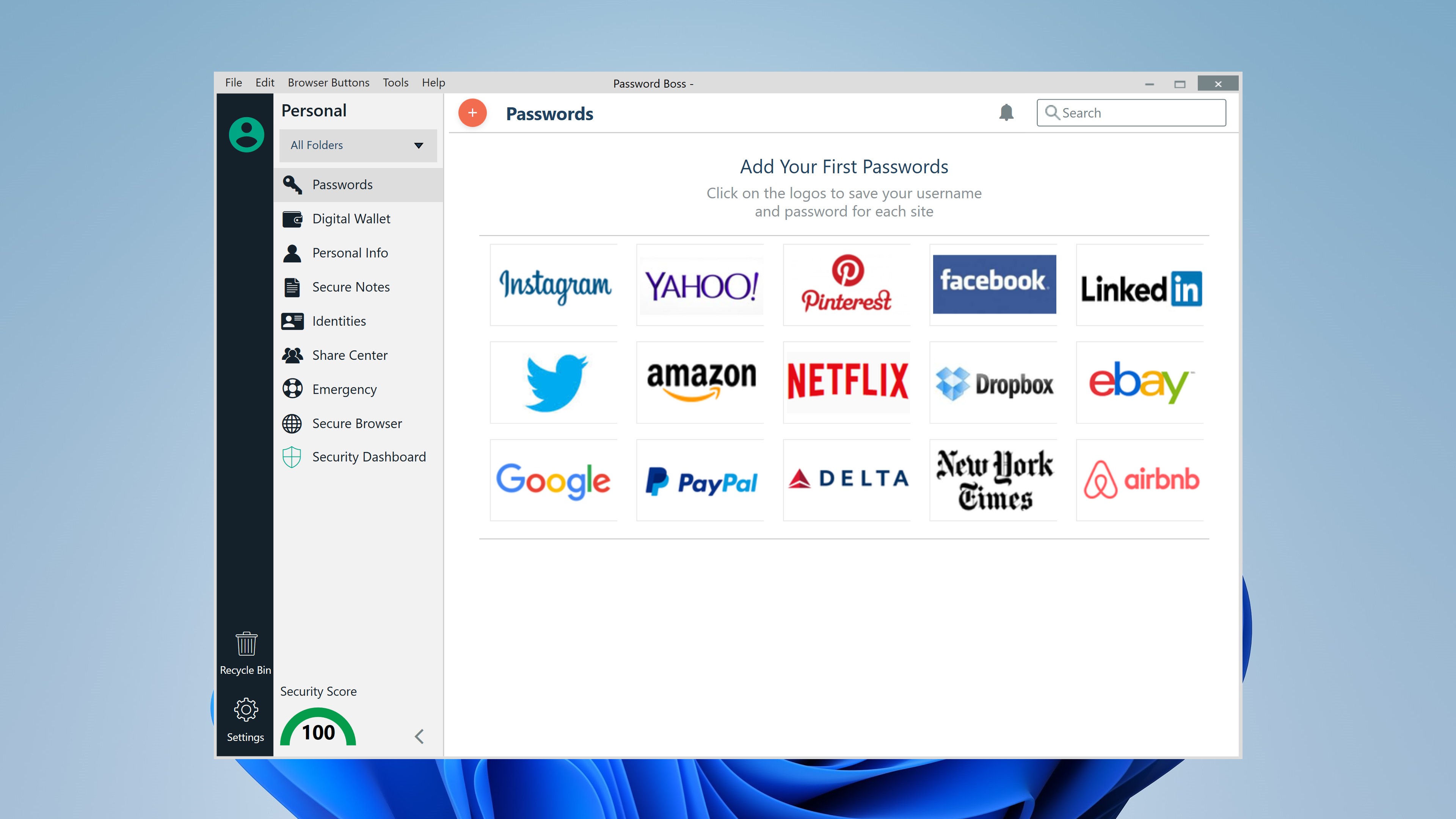Click the Passwords key icon
Image resolution: width=1456 pixels, height=819 pixels.
click(292, 184)
